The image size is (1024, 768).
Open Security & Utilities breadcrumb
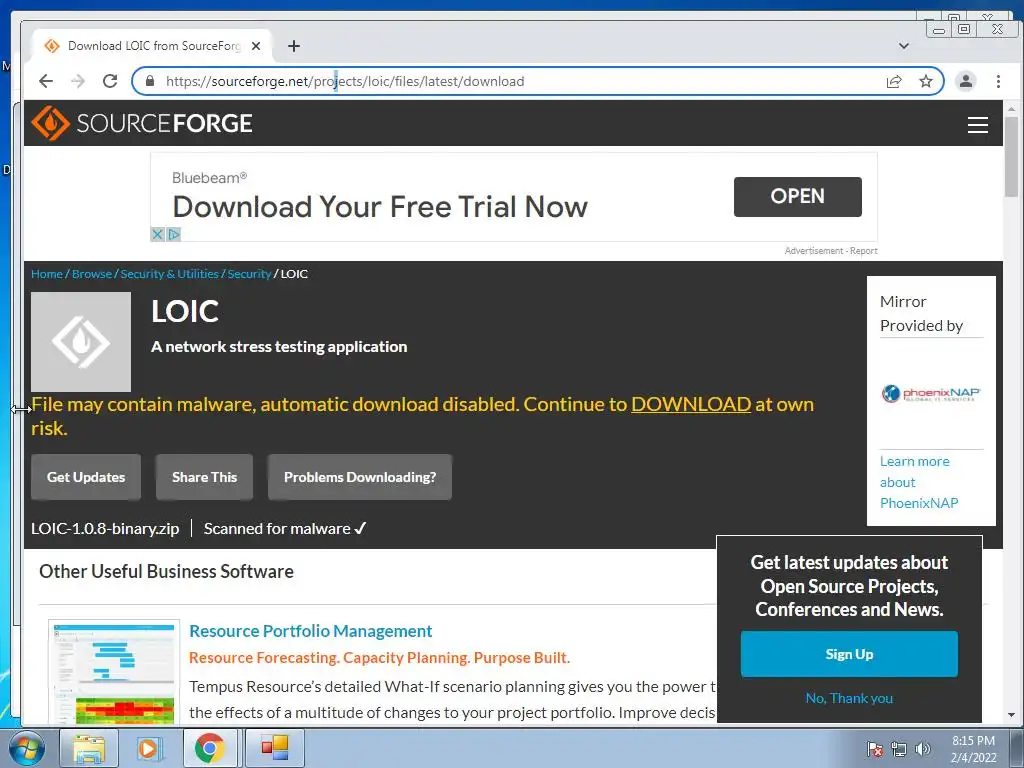coord(169,274)
